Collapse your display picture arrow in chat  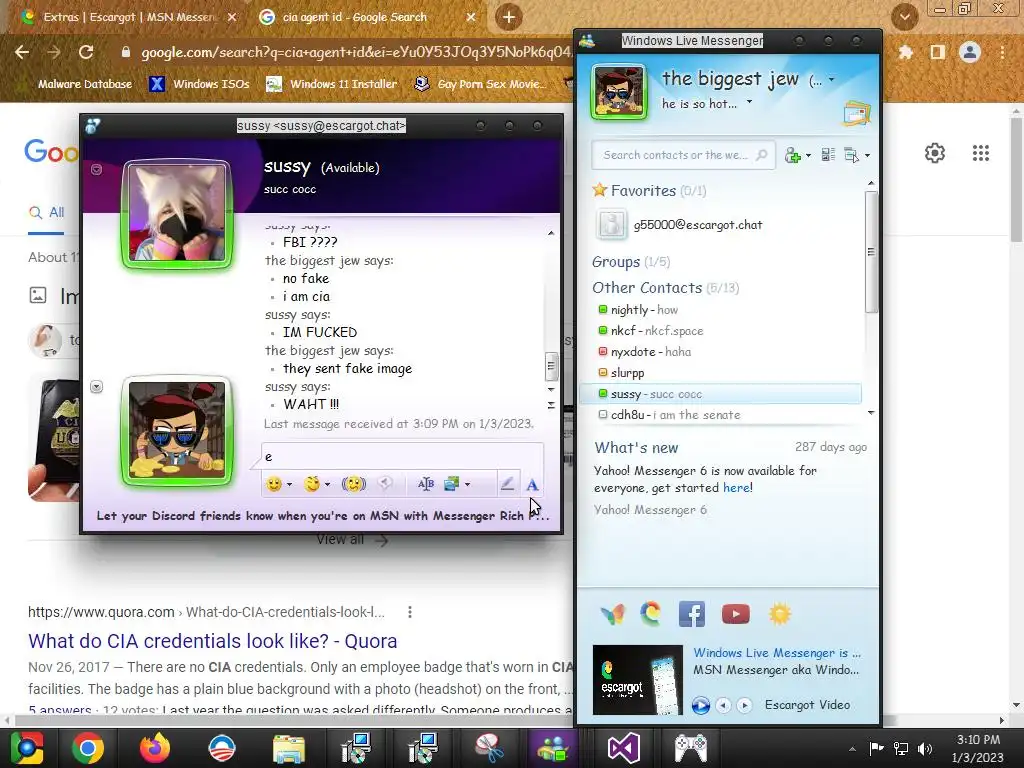pyautogui.click(x=97, y=387)
